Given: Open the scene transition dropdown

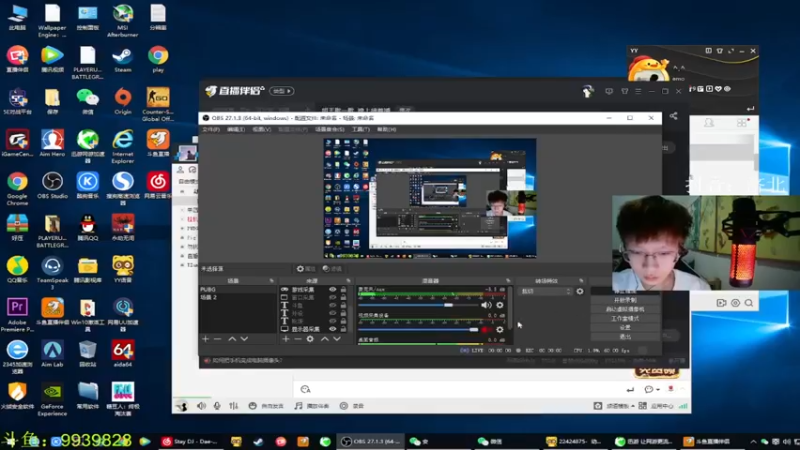Looking at the screenshot, I should coord(546,291).
